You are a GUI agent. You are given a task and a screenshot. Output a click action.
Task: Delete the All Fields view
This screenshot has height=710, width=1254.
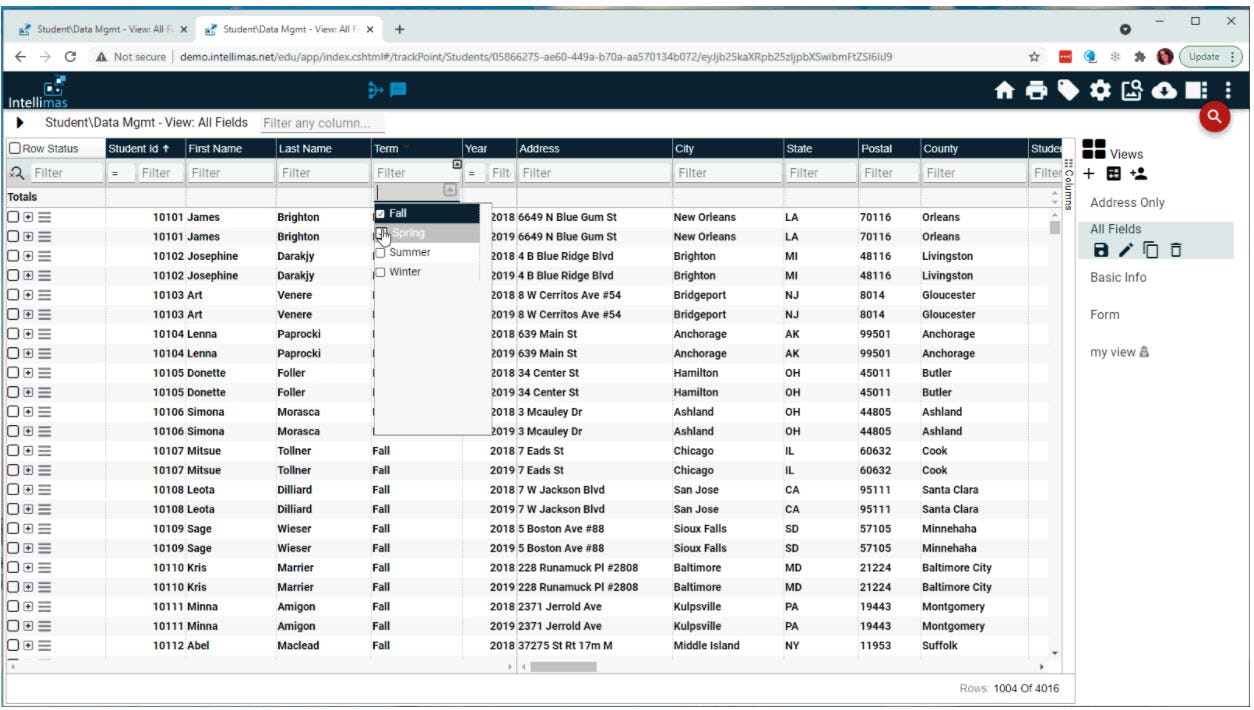[x=1174, y=251]
